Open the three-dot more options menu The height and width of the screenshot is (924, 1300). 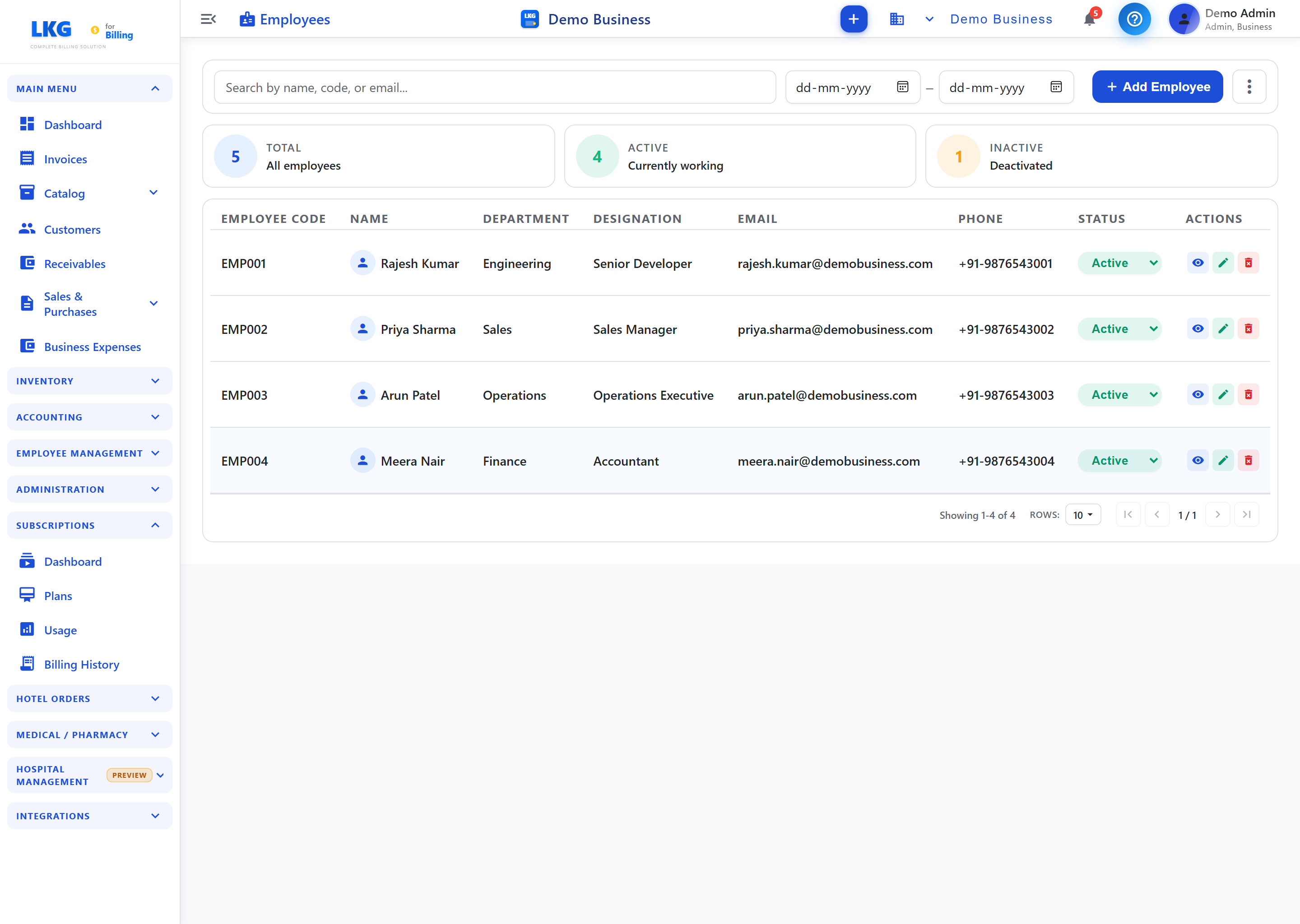pyautogui.click(x=1249, y=87)
